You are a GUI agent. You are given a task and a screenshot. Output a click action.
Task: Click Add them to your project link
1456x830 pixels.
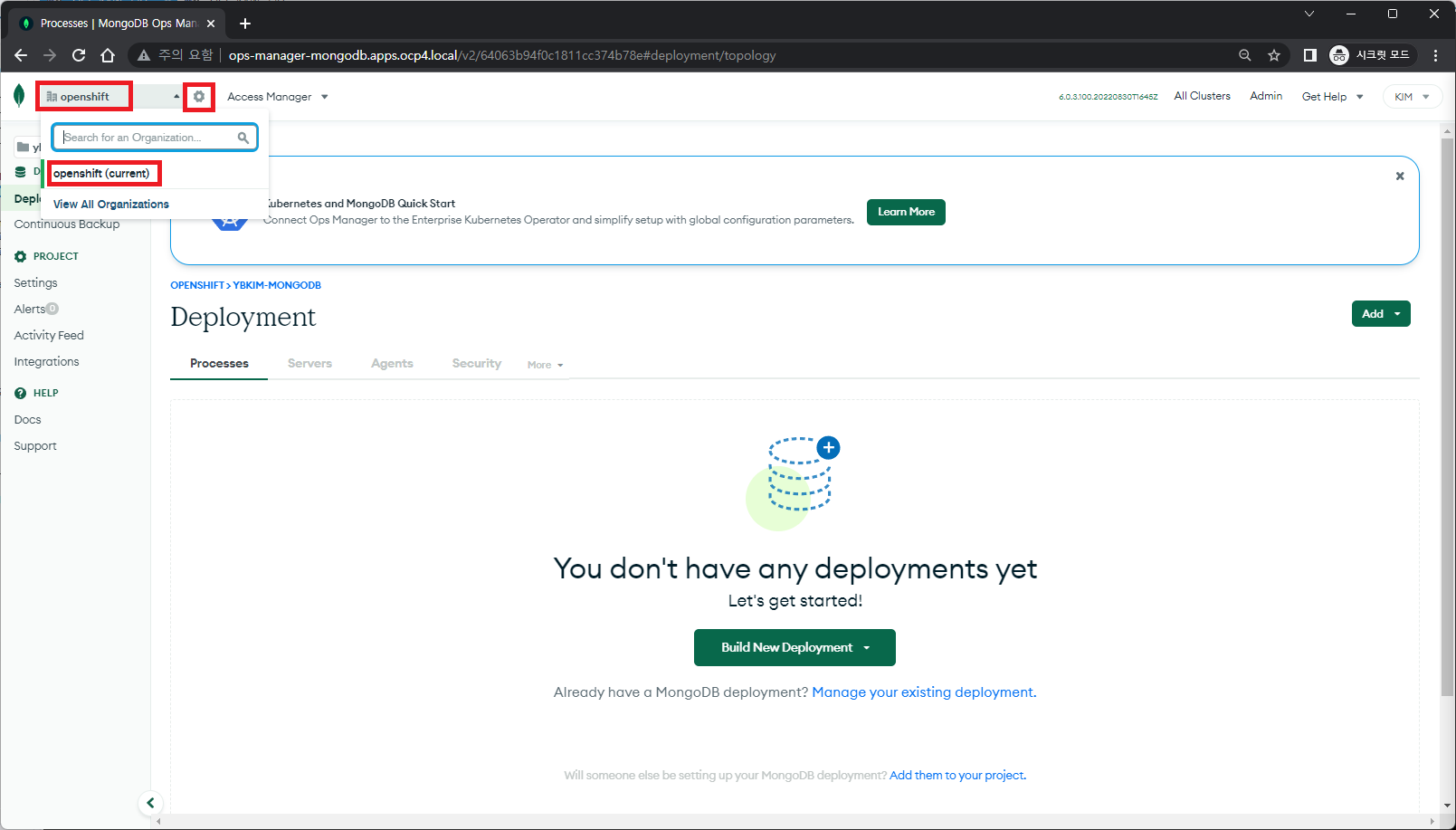957,776
